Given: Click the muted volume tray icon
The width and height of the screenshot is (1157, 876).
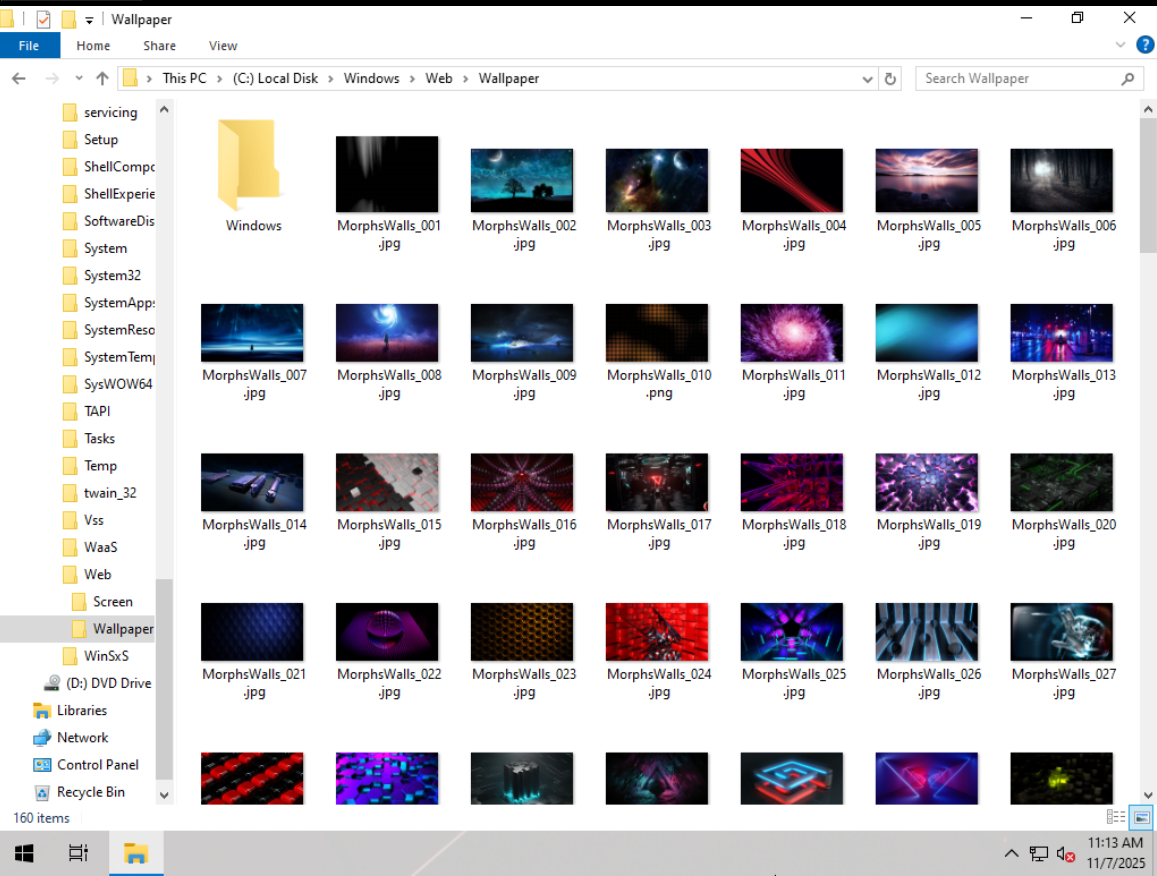Looking at the screenshot, I should (1065, 854).
